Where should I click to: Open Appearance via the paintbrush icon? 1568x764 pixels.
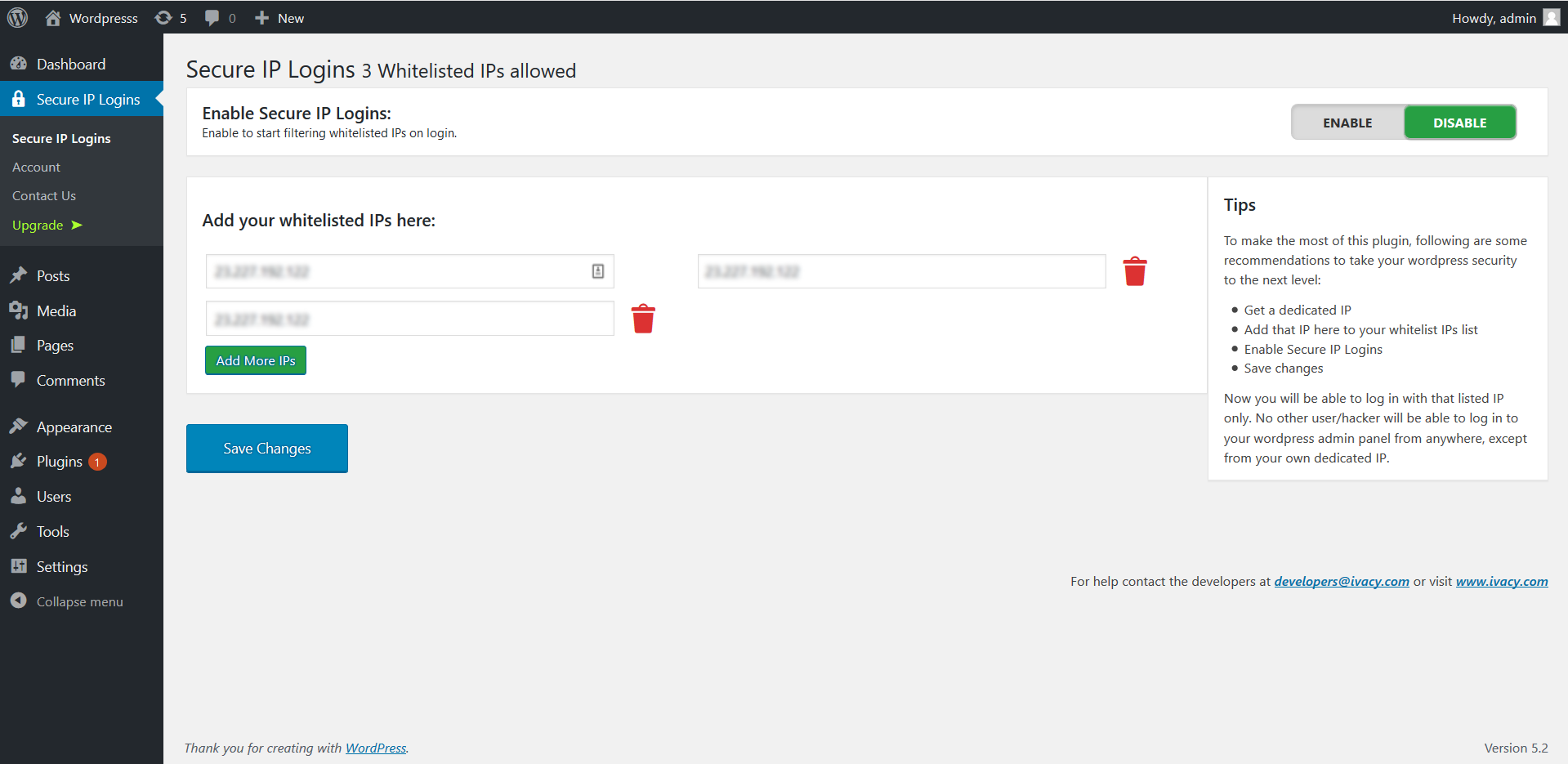19,426
